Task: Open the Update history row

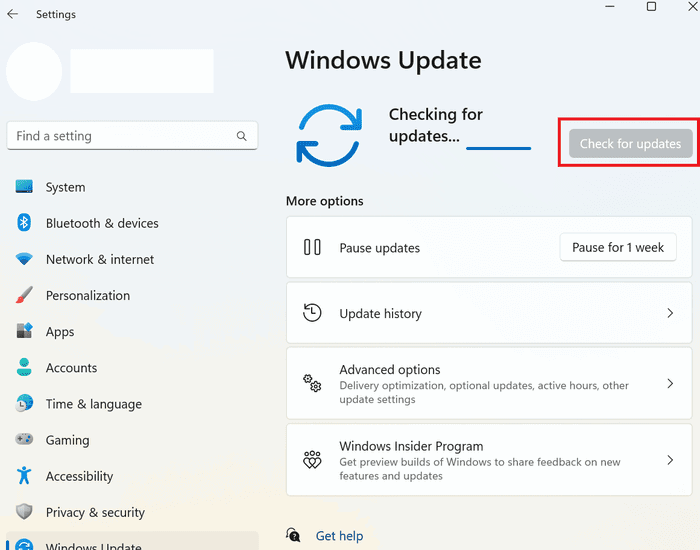Action: [x=489, y=313]
